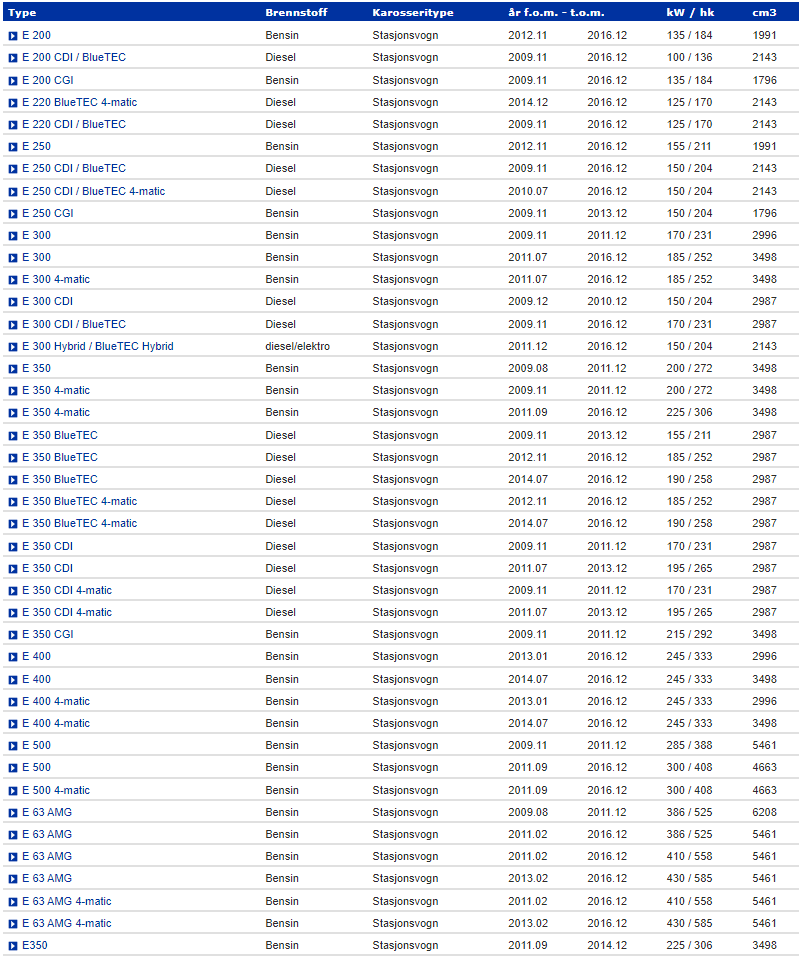Open the E 250 CDI / BlueTEC 4-matic link
The width and height of the screenshot is (799, 959).
(94, 191)
